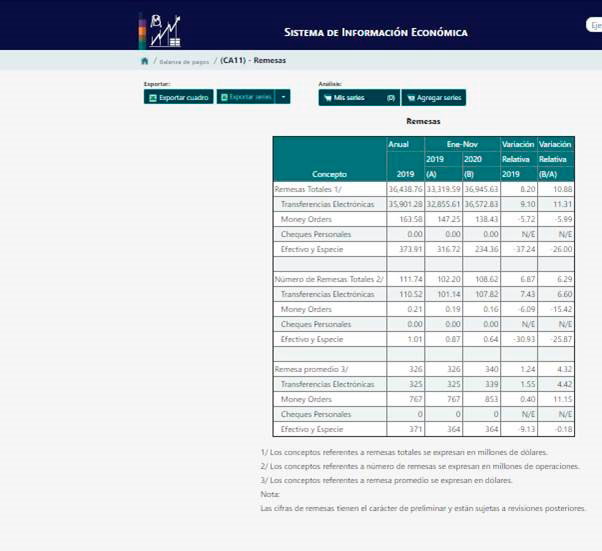The image size is (602, 551).
Task: Click the Exportar series button
Action: click(x=245, y=98)
